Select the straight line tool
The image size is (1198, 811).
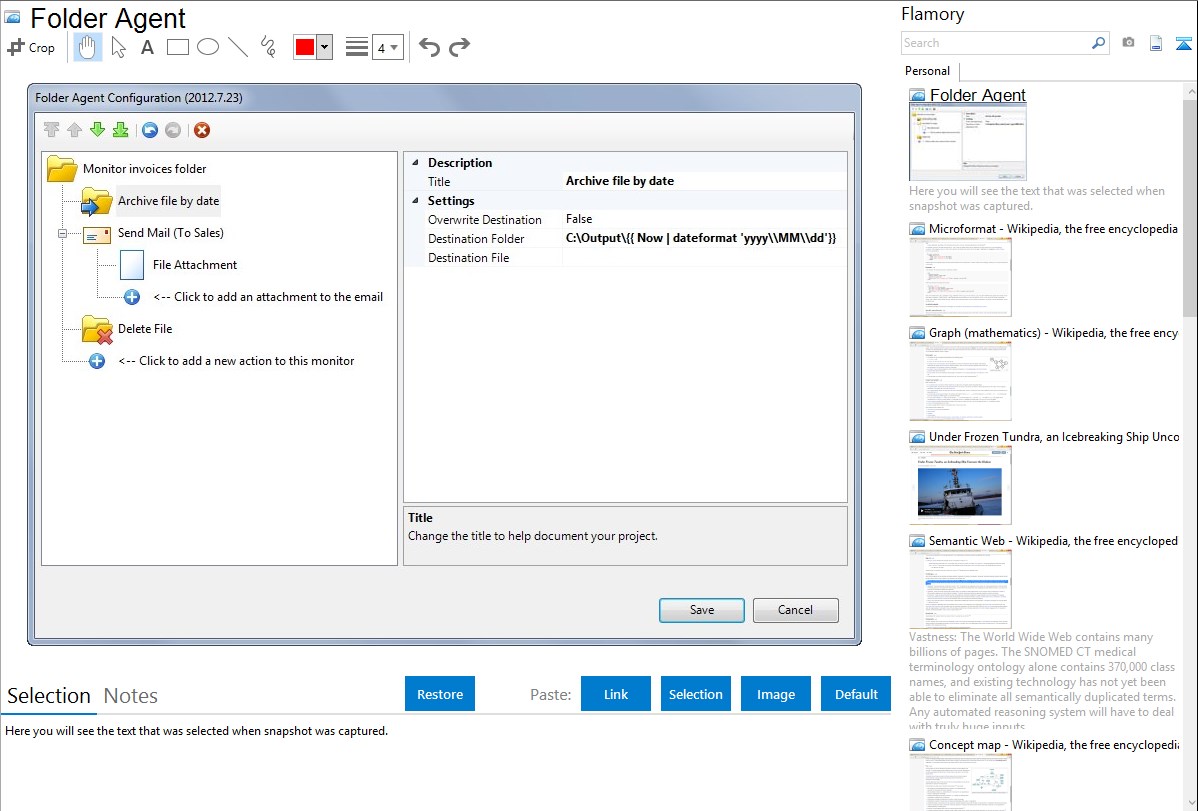tap(238, 47)
